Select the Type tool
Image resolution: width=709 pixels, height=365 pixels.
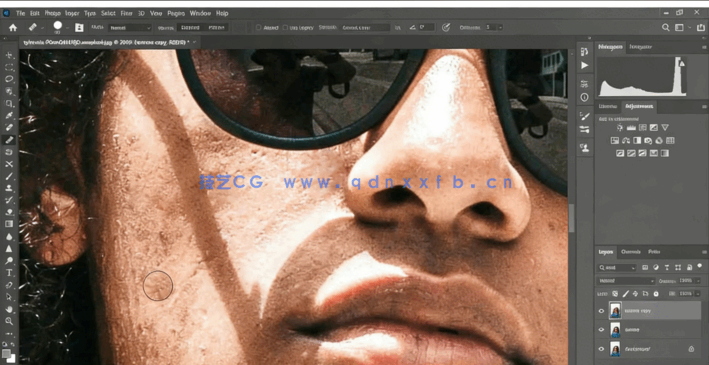(9, 273)
